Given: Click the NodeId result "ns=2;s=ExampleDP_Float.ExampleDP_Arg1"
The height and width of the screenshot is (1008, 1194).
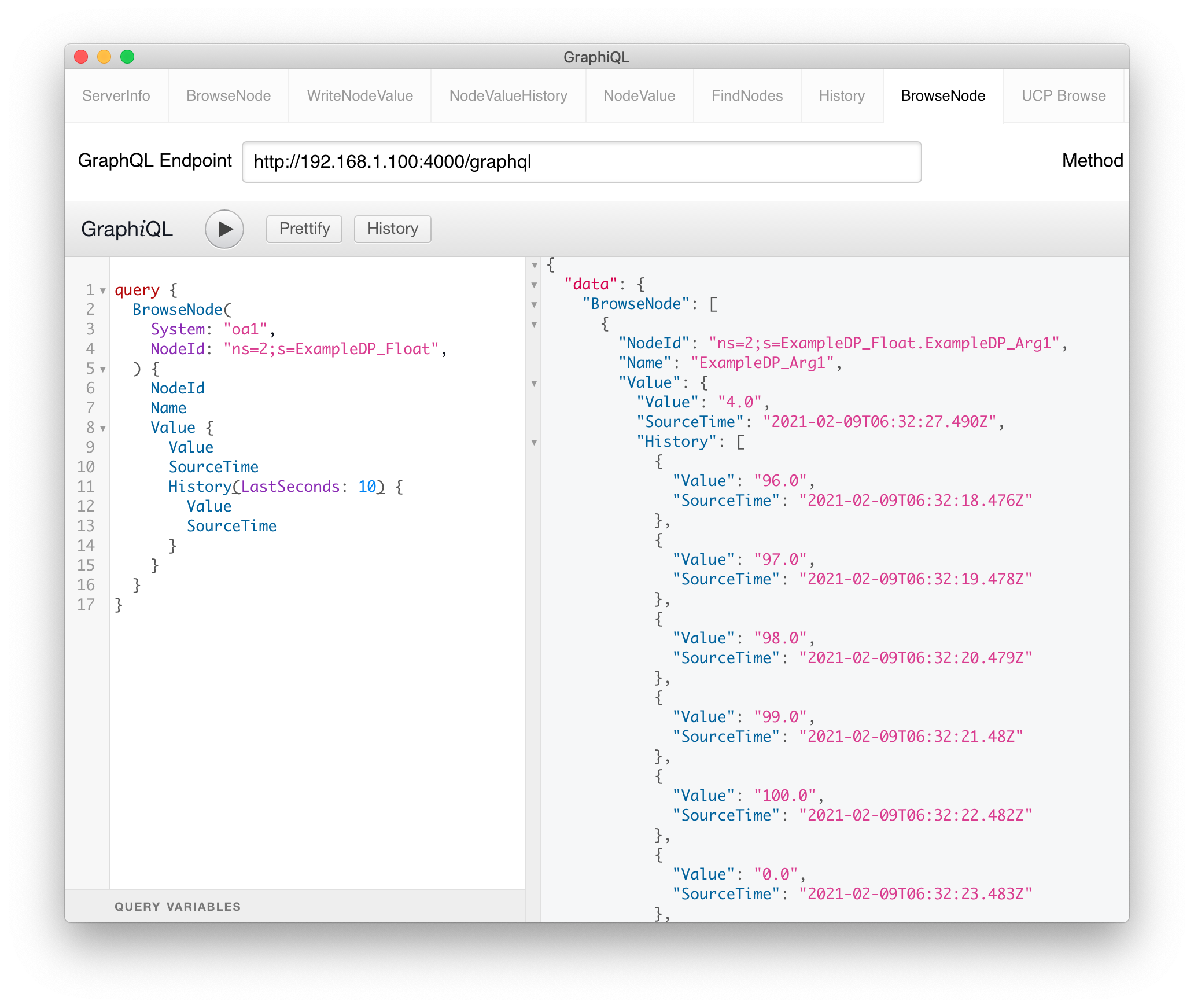Looking at the screenshot, I should (x=885, y=343).
